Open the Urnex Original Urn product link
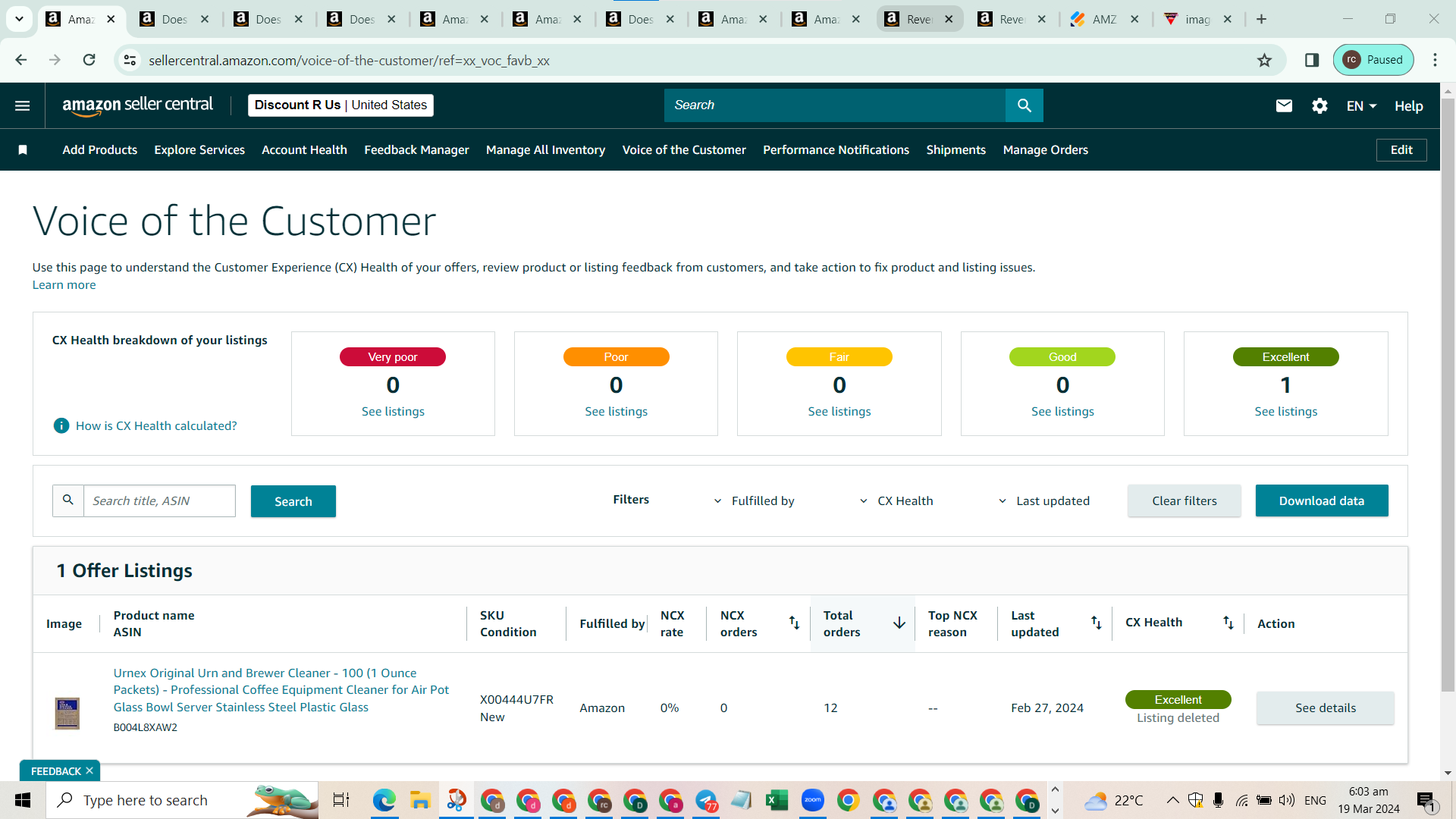This screenshot has width=1456, height=819. (x=281, y=690)
